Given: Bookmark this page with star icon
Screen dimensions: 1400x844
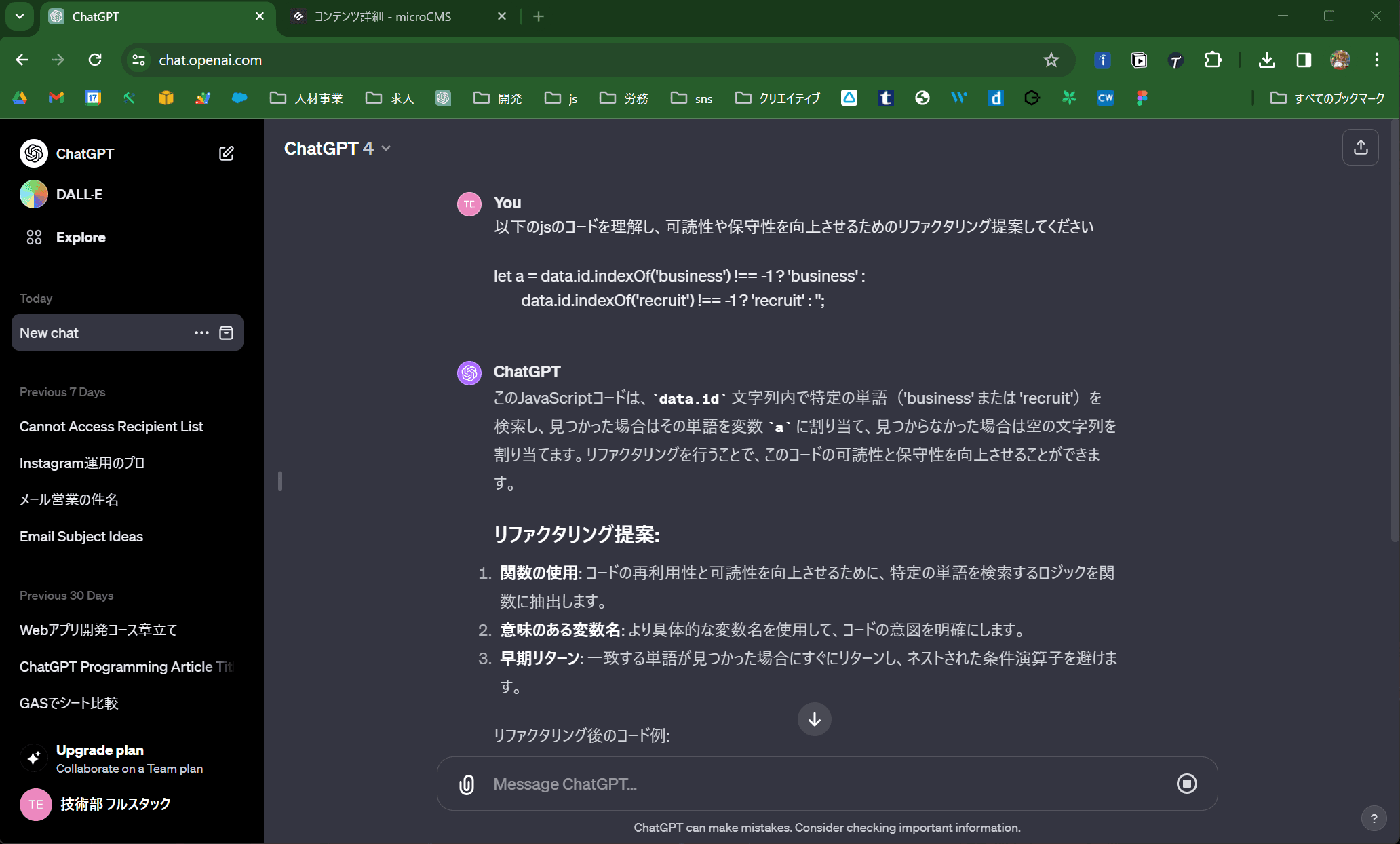Looking at the screenshot, I should point(1051,60).
